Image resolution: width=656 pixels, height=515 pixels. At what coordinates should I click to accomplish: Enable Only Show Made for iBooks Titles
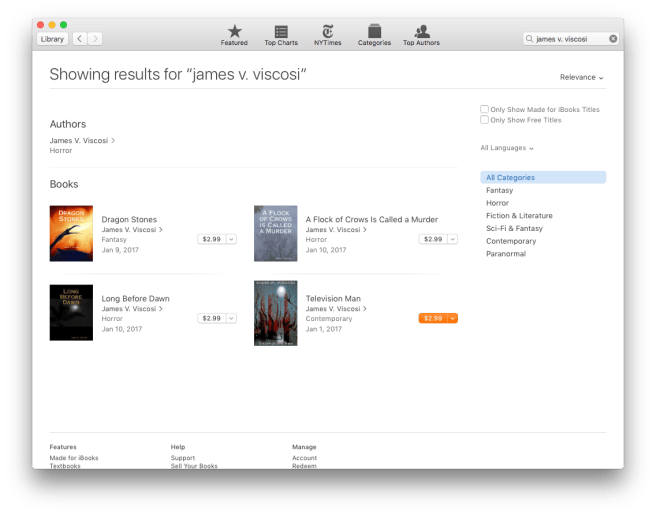click(x=484, y=109)
